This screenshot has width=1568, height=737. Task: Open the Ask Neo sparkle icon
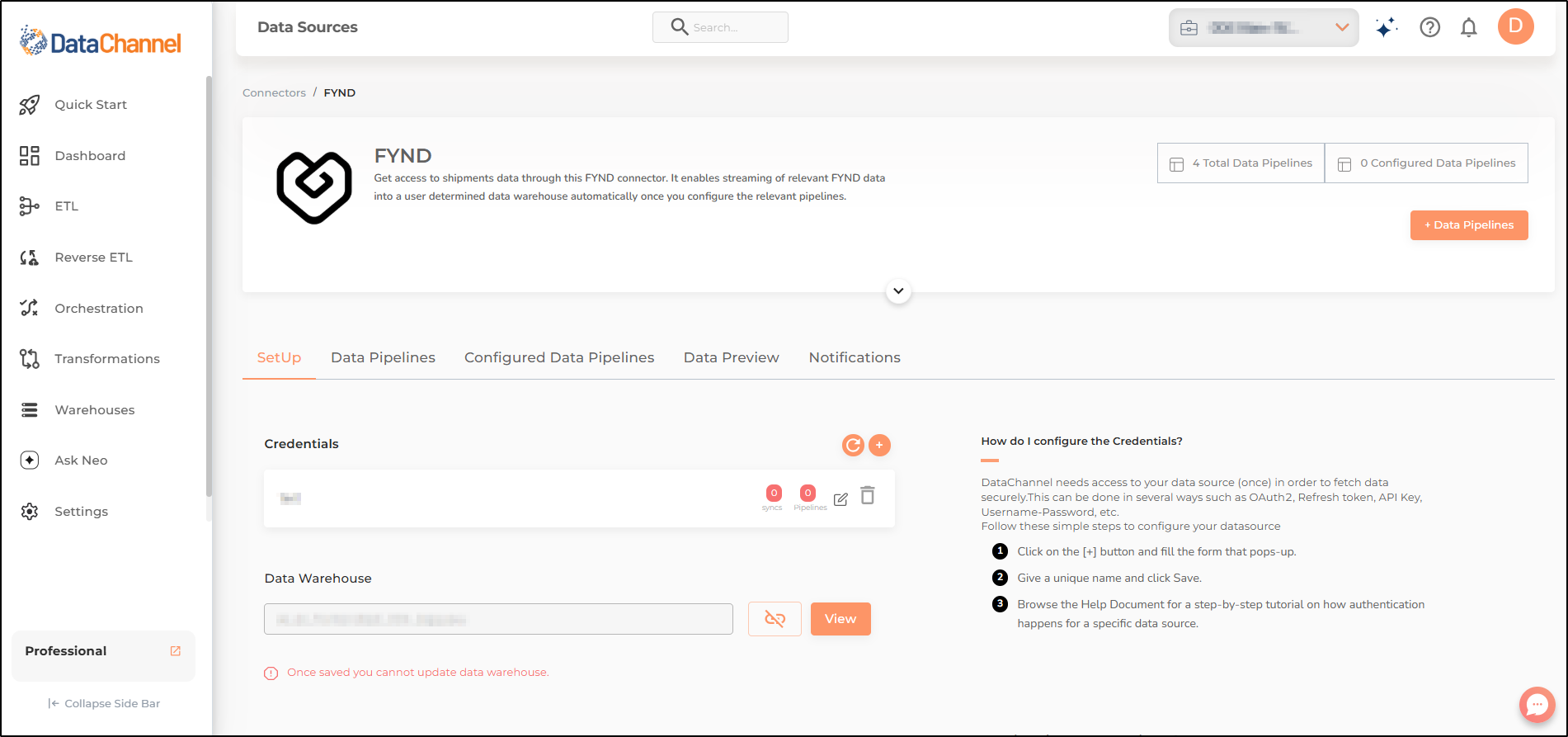pos(30,461)
